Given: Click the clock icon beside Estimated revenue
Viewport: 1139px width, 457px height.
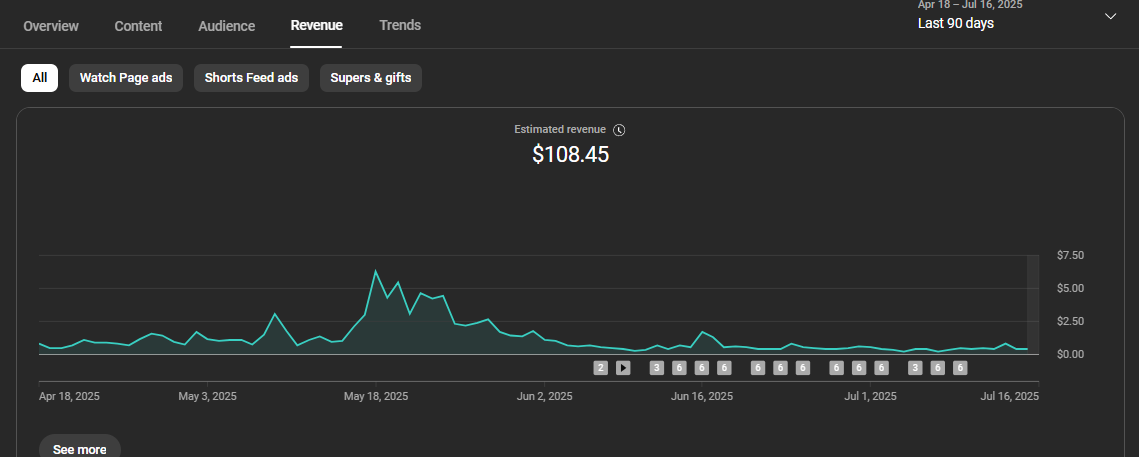Looking at the screenshot, I should [x=619, y=130].
